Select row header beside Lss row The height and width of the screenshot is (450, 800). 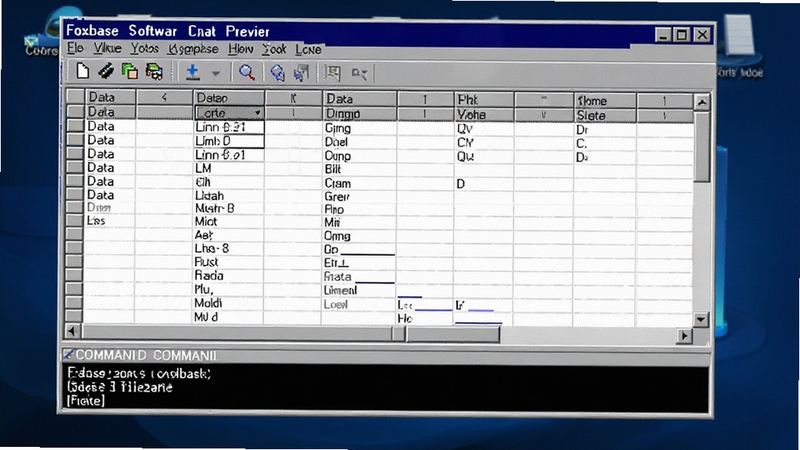pos(76,220)
